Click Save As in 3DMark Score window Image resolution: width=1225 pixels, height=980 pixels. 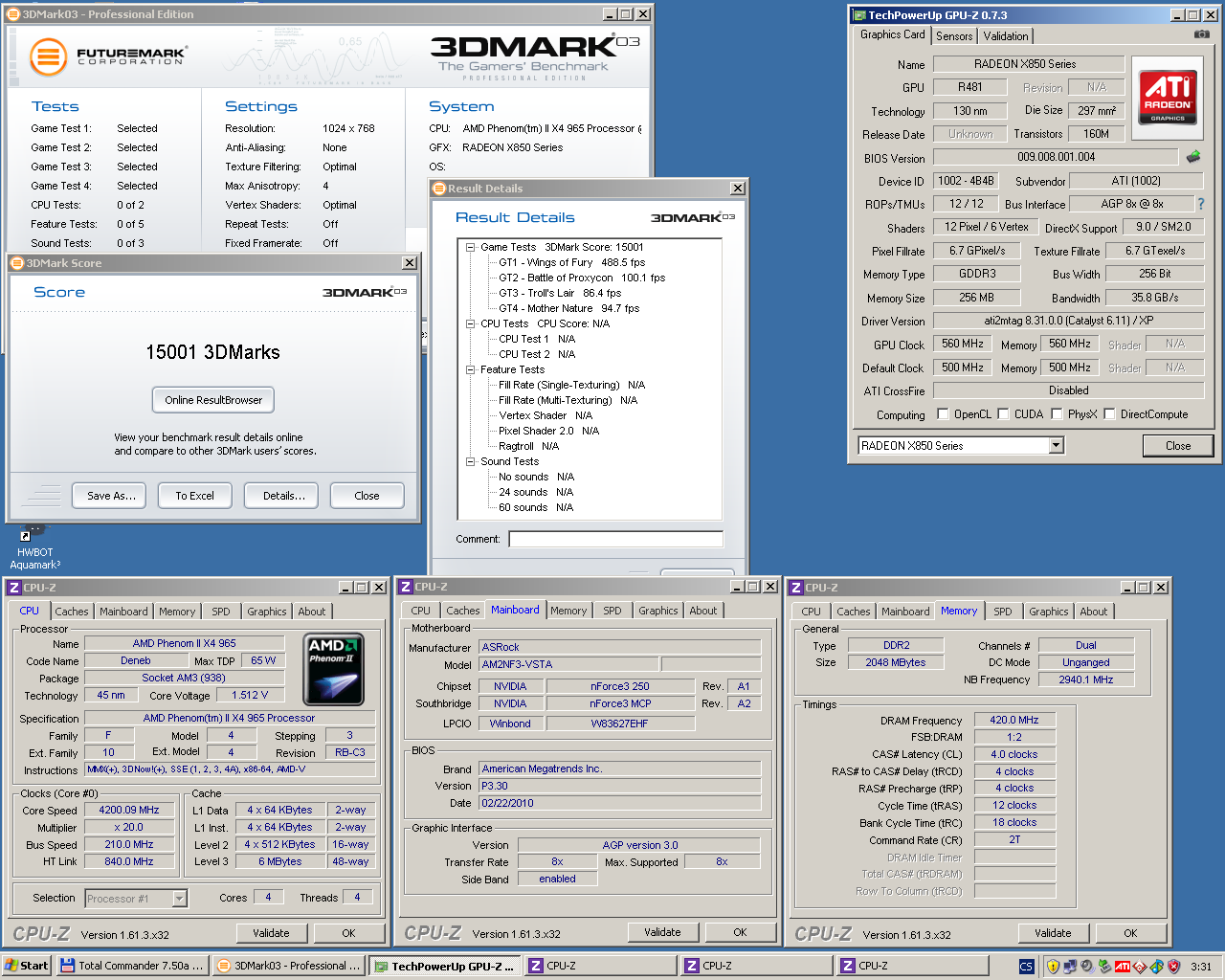point(109,496)
